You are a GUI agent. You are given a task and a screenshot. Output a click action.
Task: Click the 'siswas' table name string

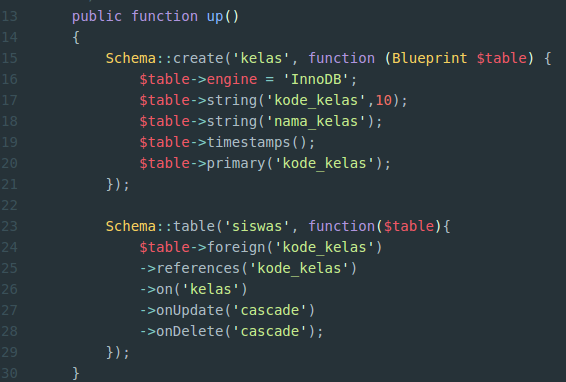point(257,226)
